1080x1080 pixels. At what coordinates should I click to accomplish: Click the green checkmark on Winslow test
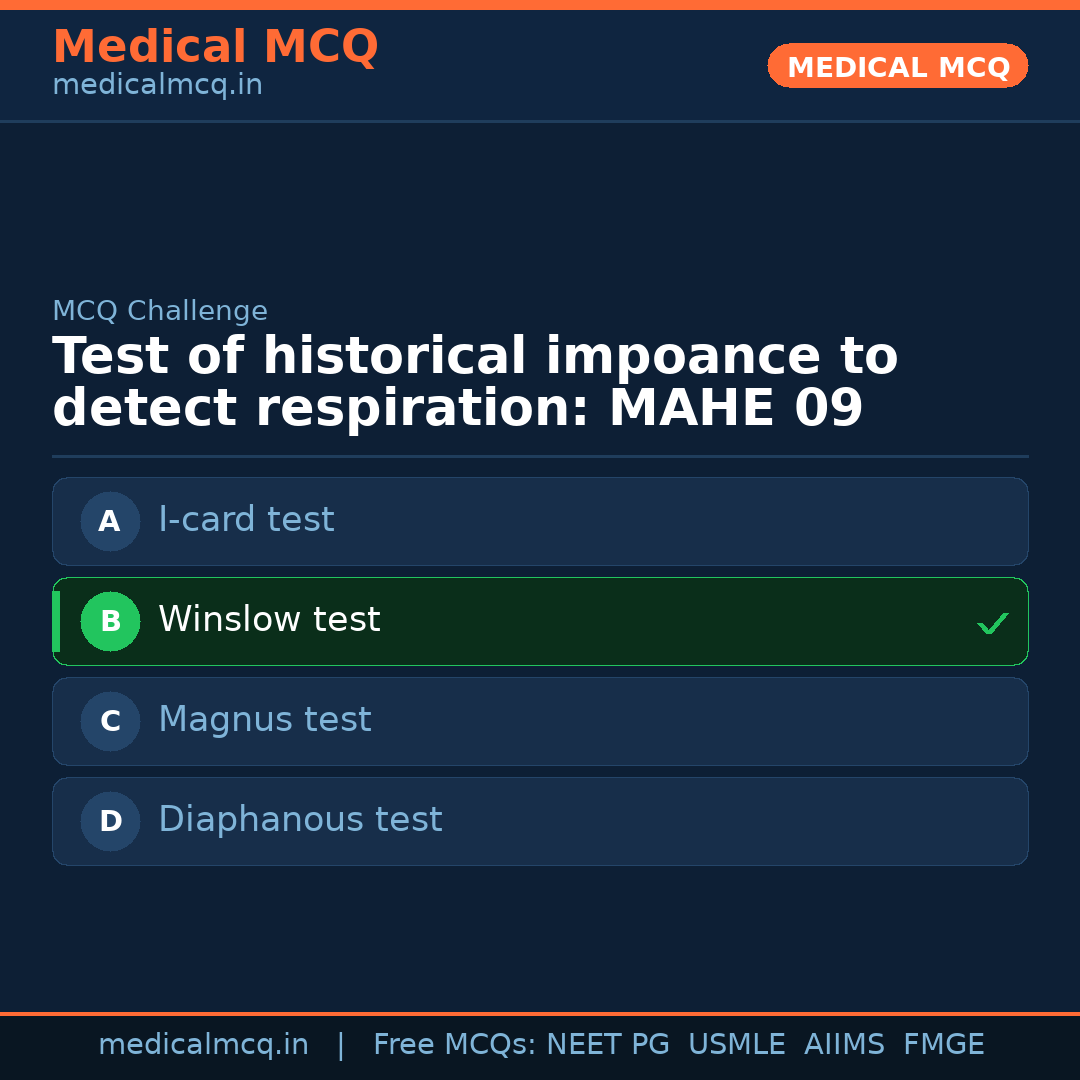993,622
